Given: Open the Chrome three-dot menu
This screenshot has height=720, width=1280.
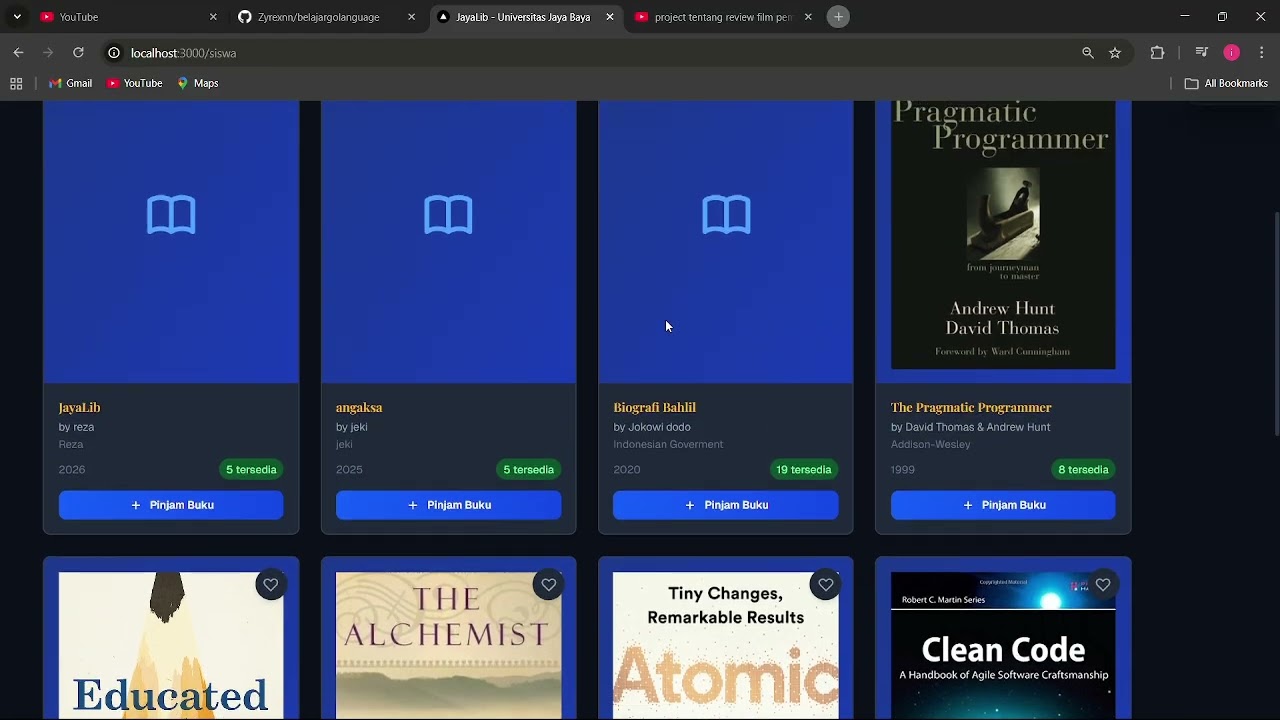Looking at the screenshot, I should pyautogui.click(x=1262, y=53).
